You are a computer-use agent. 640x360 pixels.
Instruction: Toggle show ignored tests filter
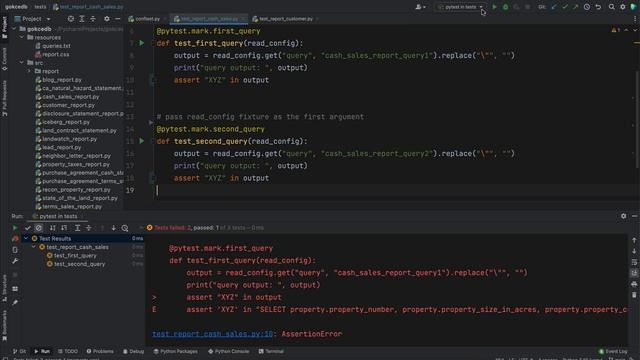(39, 228)
